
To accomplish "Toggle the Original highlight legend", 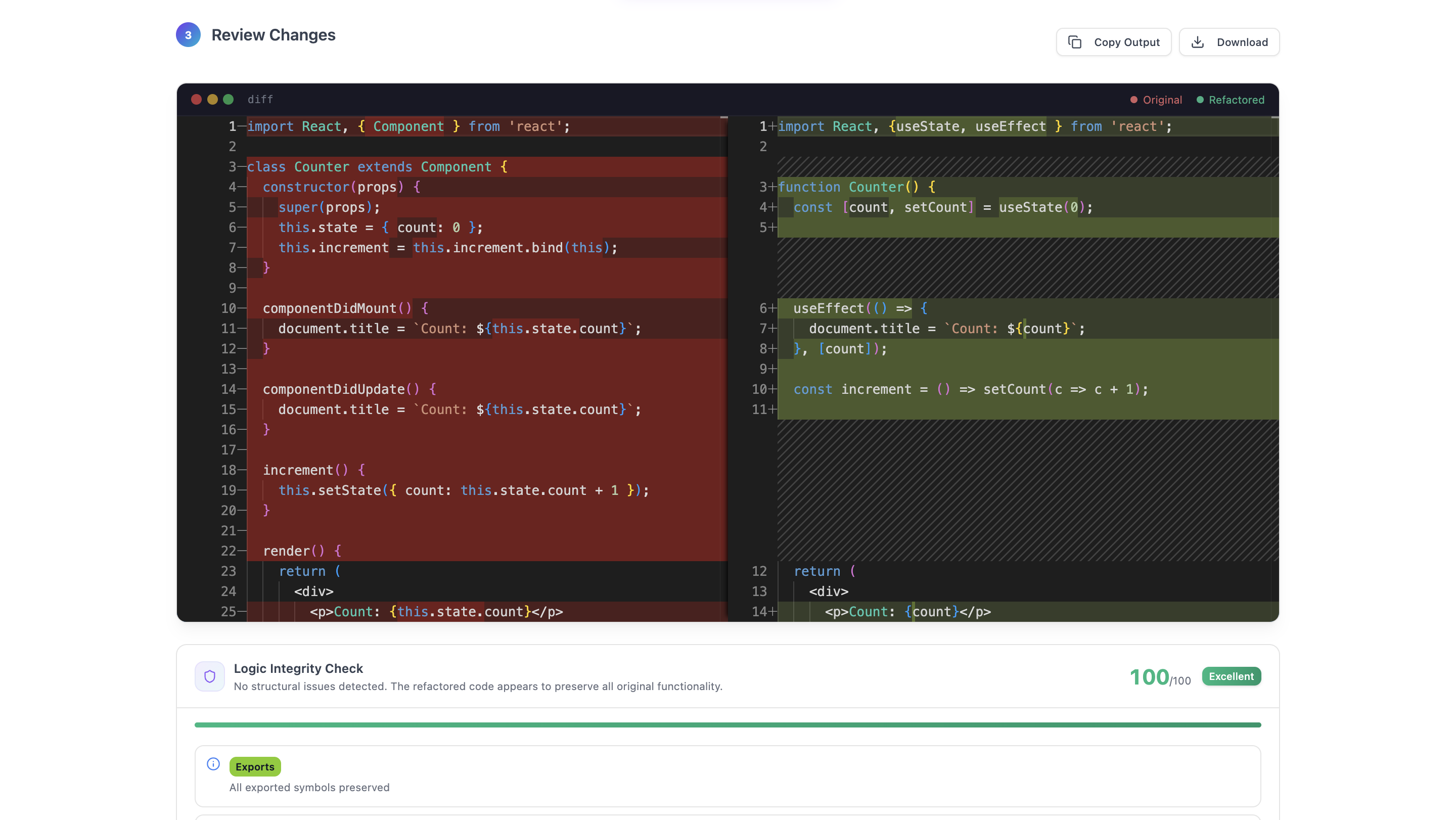I will pyautogui.click(x=1156, y=100).
